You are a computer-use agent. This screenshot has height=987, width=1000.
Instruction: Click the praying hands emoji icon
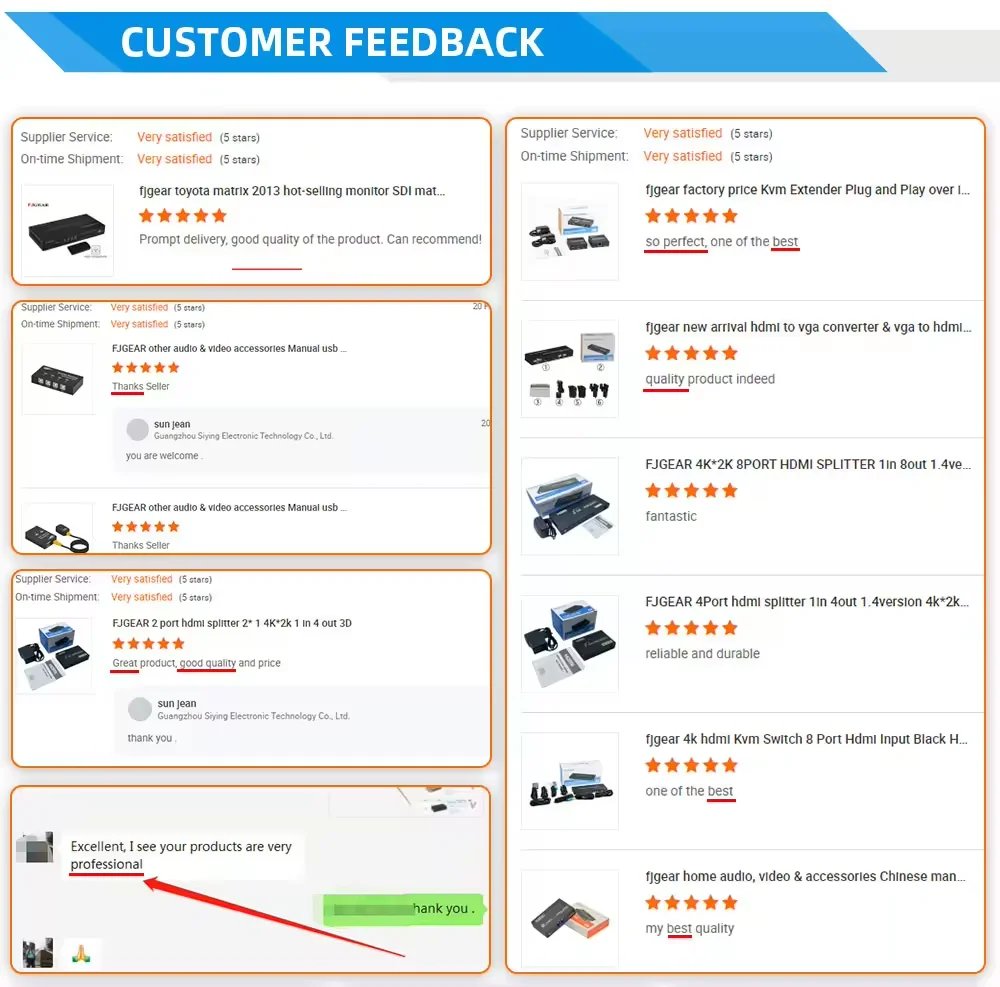coord(81,954)
